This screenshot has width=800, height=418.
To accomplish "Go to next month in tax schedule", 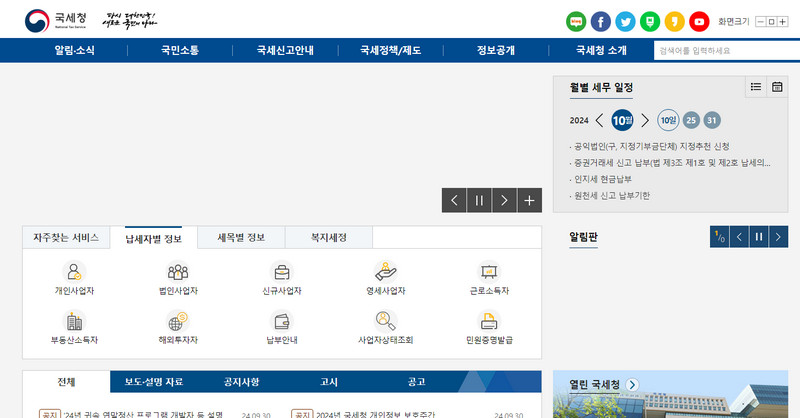I will tap(645, 120).
